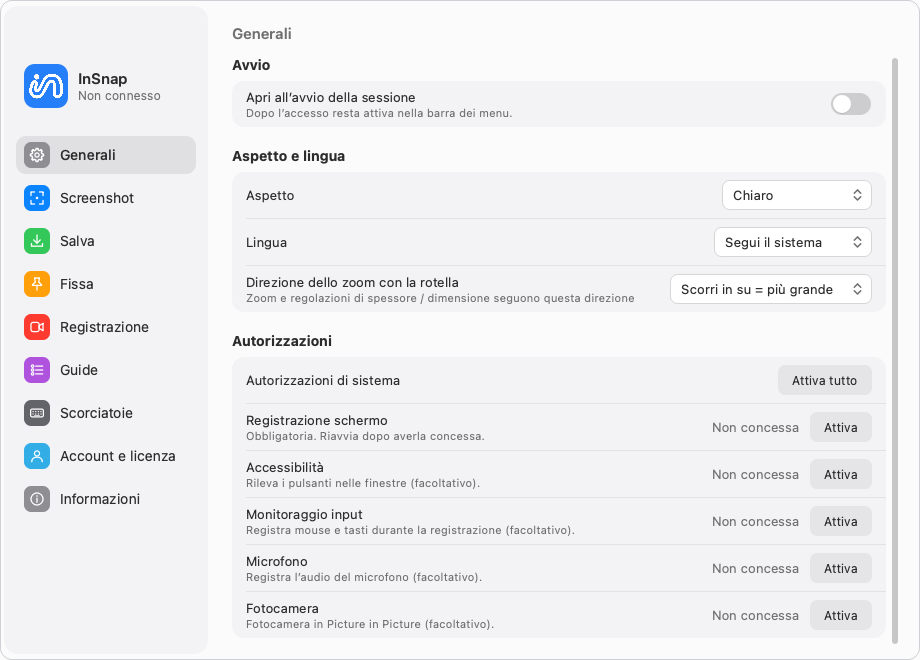The width and height of the screenshot is (920, 660).
Task: Click the vertical scrollbar of settings pane
Action: pos(895,350)
